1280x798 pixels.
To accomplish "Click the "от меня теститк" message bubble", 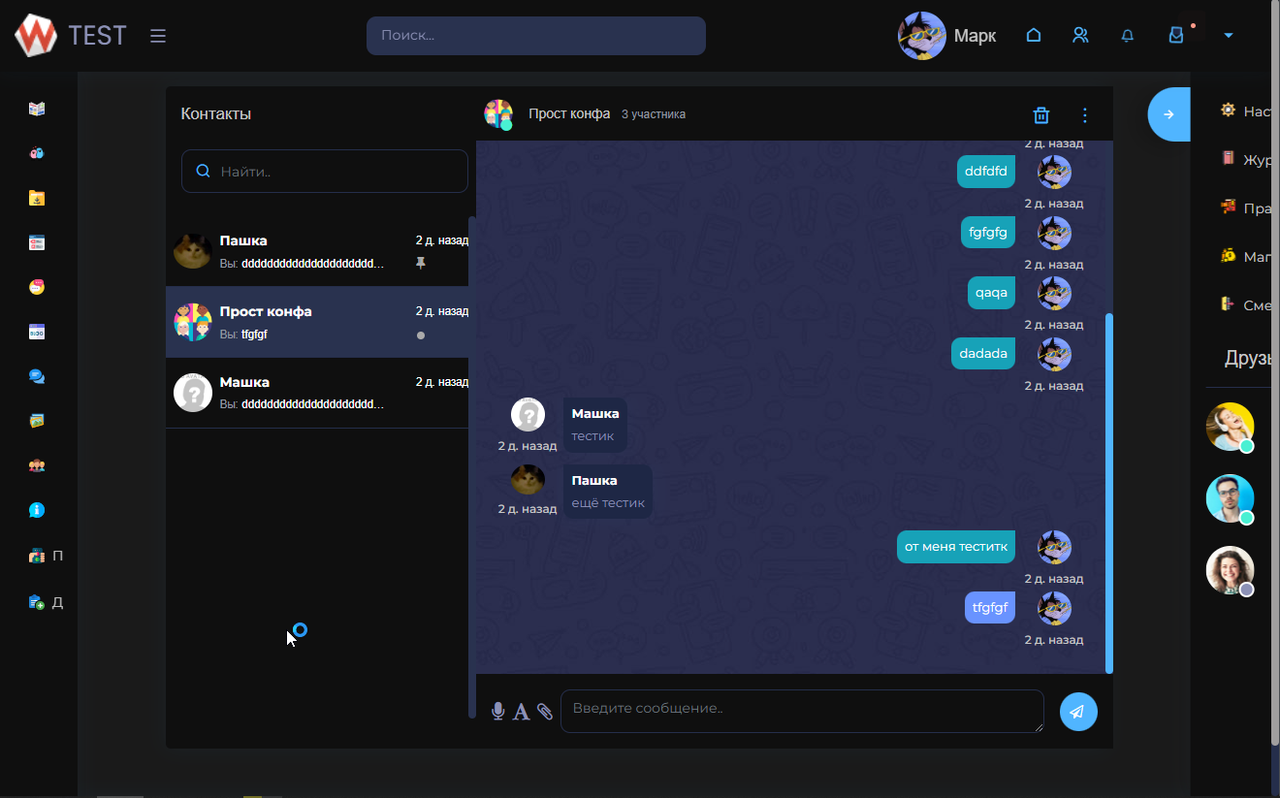I will pyautogui.click(x=956, y=546).
